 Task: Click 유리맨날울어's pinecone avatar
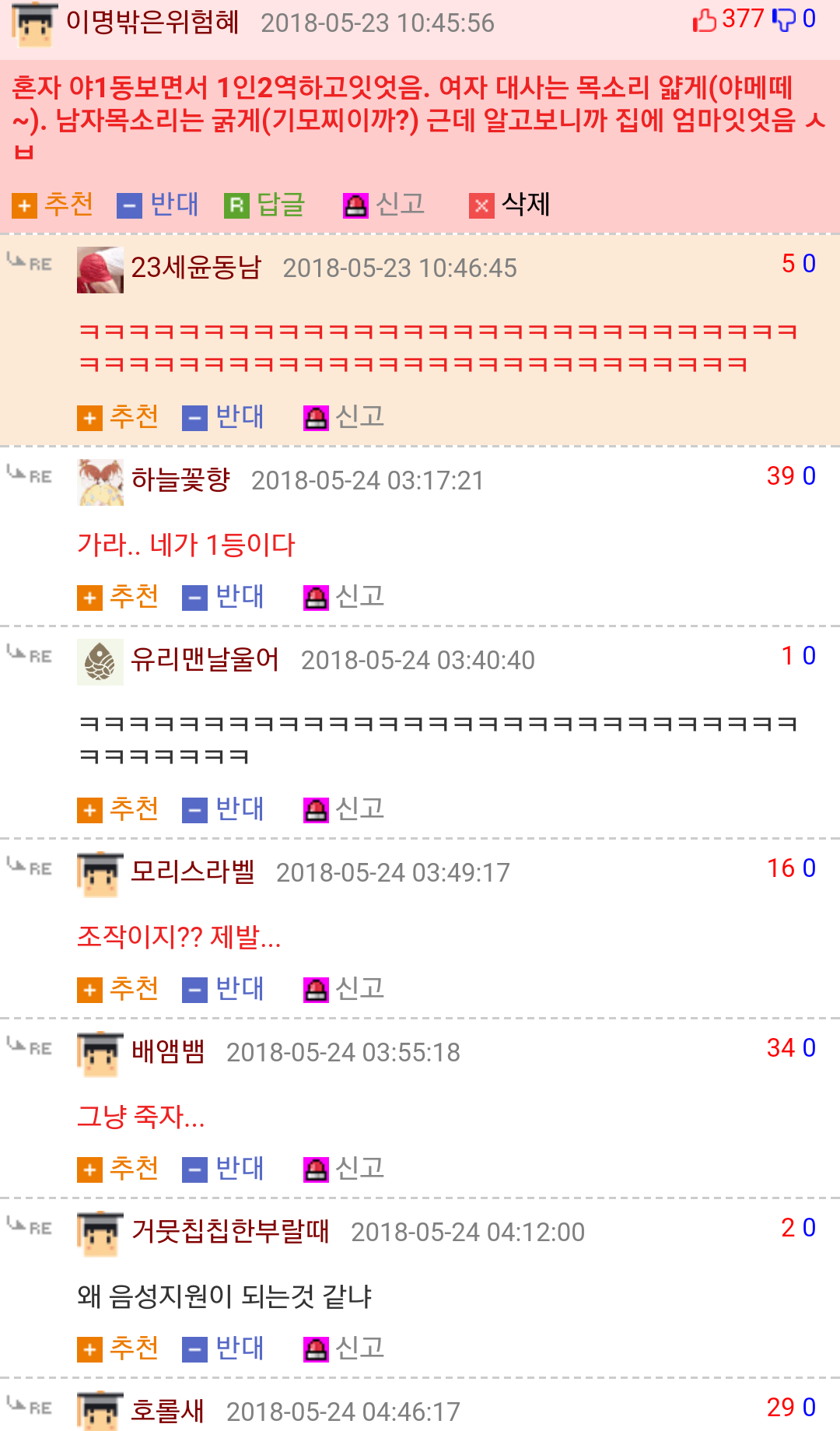pos(100,662)
